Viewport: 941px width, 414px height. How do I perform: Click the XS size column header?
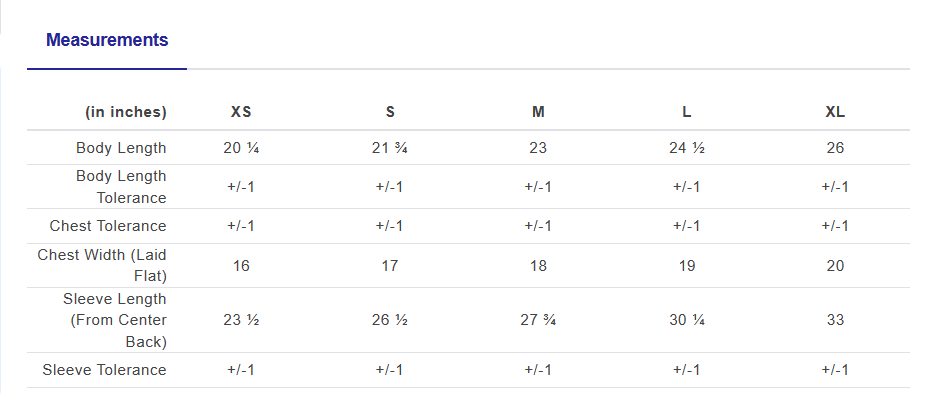point(241,112)
